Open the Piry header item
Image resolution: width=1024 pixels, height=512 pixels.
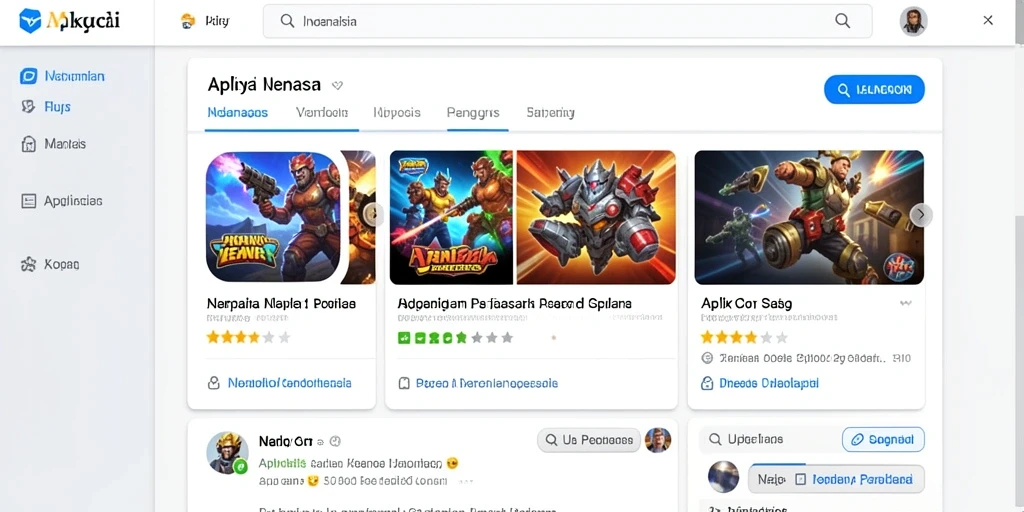205,22
